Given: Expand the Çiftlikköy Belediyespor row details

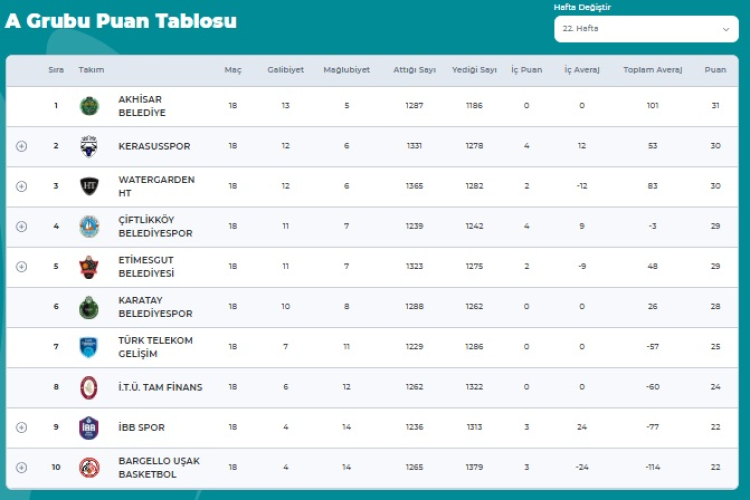Looking at the screenshot, I should click(21, 227).
